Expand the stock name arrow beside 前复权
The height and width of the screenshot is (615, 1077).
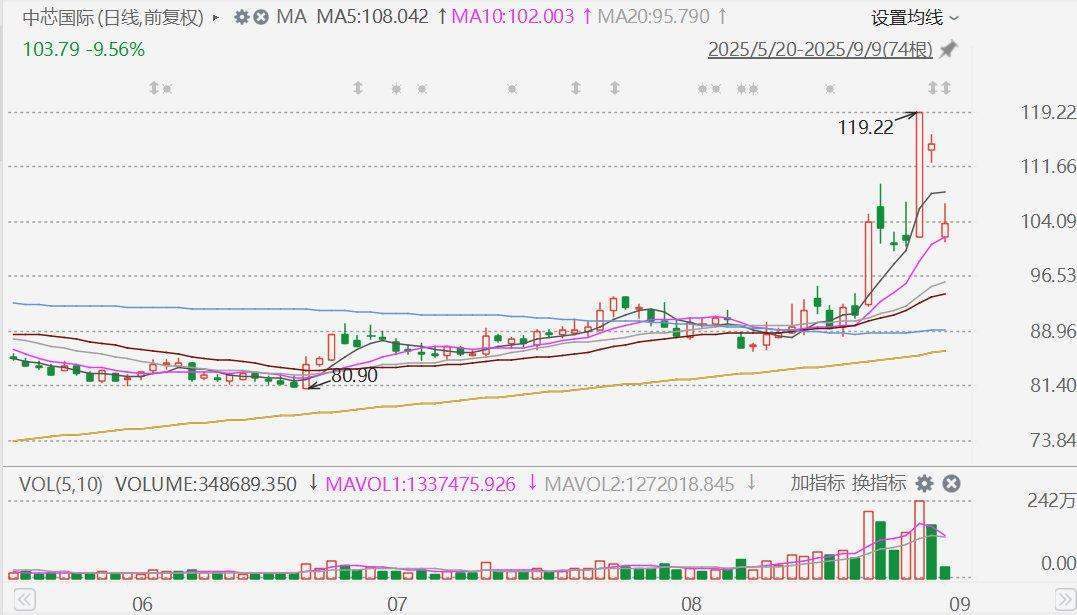coord(214,18)
